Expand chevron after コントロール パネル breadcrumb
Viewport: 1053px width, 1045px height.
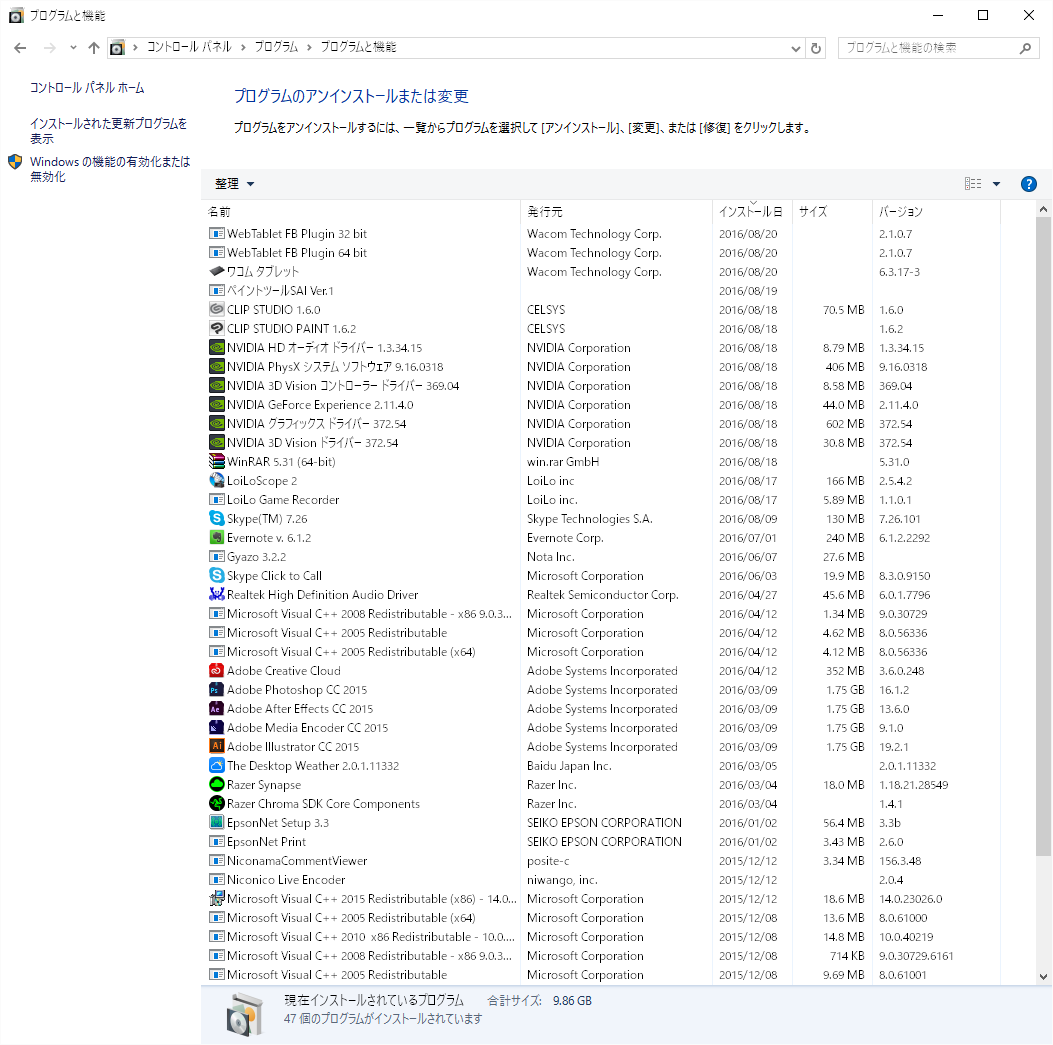[242, 47]
